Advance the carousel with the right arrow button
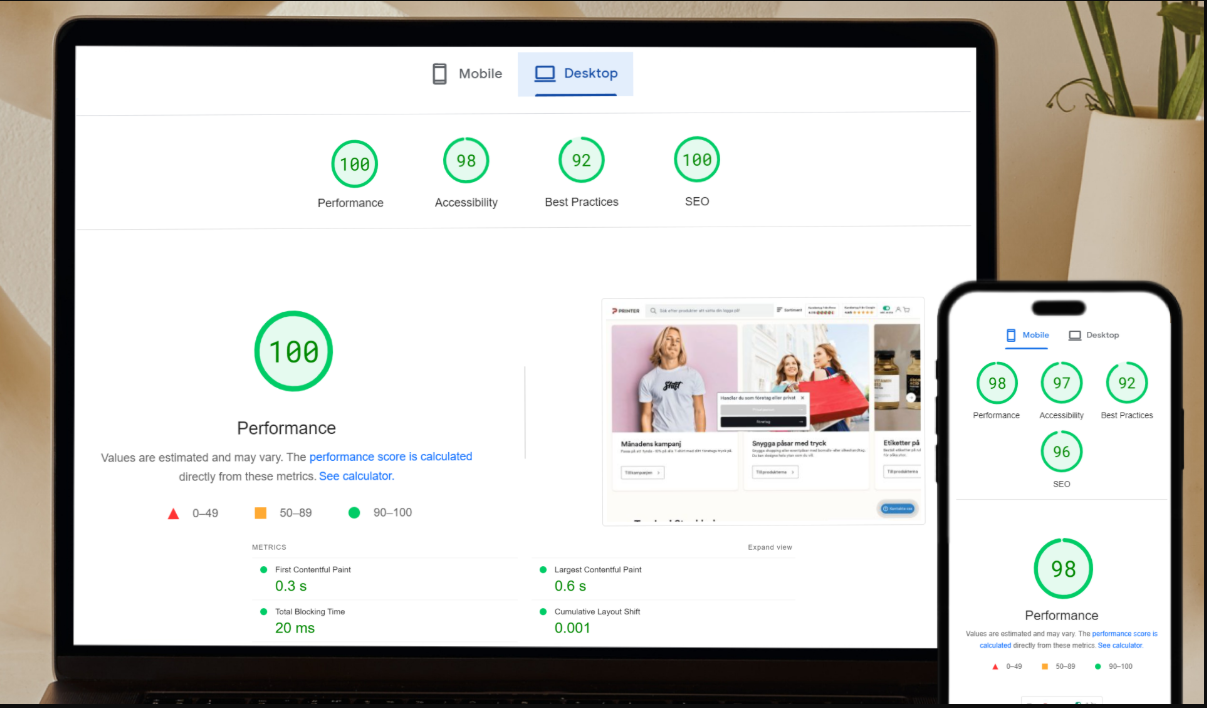 click(911, 397)
